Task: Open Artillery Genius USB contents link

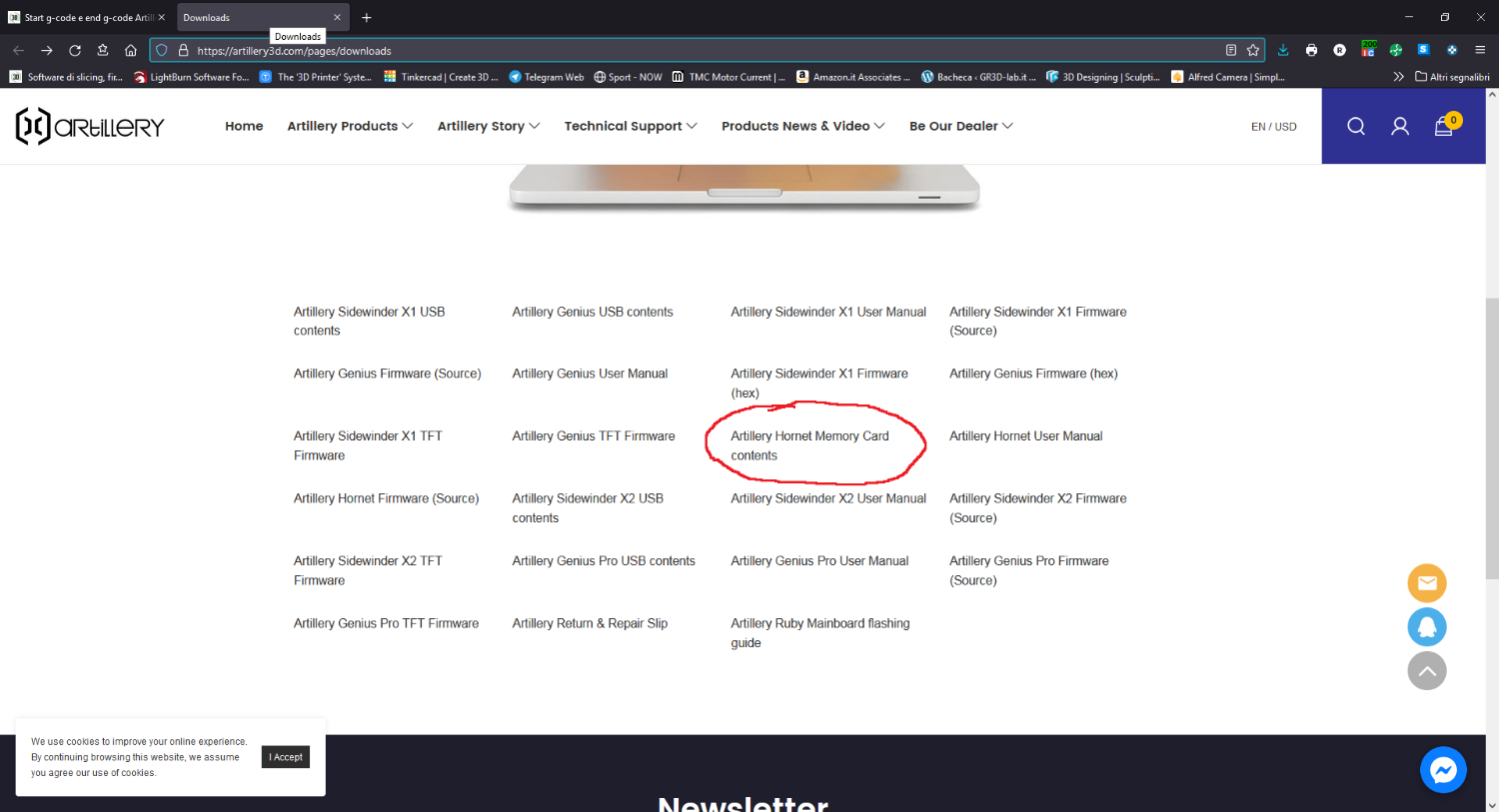Action: point(593,312)
